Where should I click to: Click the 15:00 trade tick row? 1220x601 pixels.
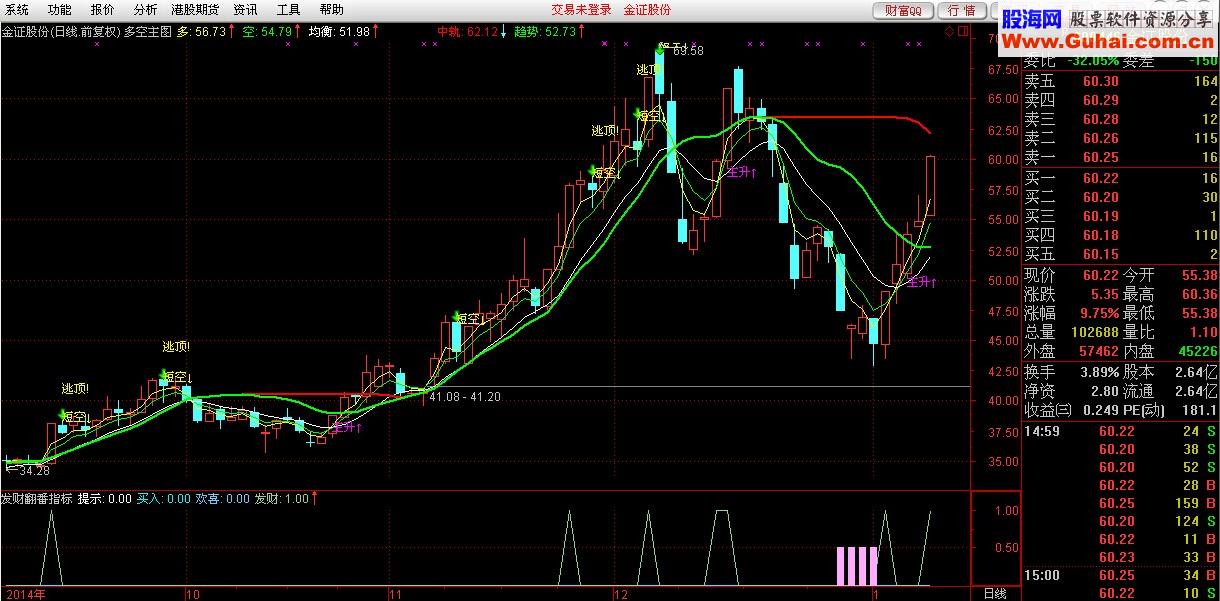pyautogui.click(x=1121, y=575)
